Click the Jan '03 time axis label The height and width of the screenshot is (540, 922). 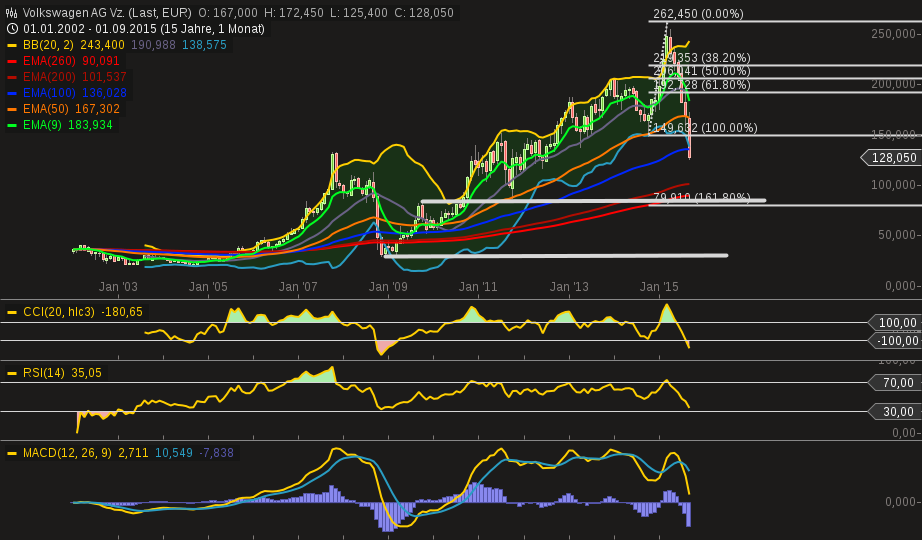(x=118, y=286)
